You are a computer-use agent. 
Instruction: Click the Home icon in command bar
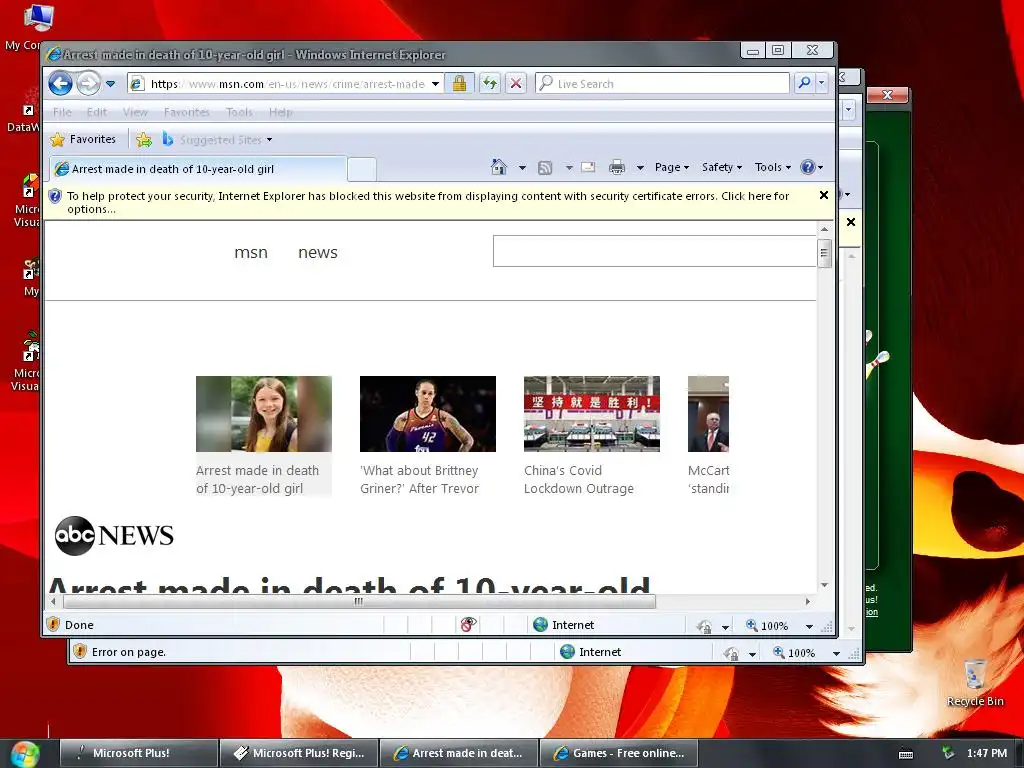coord(499,167)
